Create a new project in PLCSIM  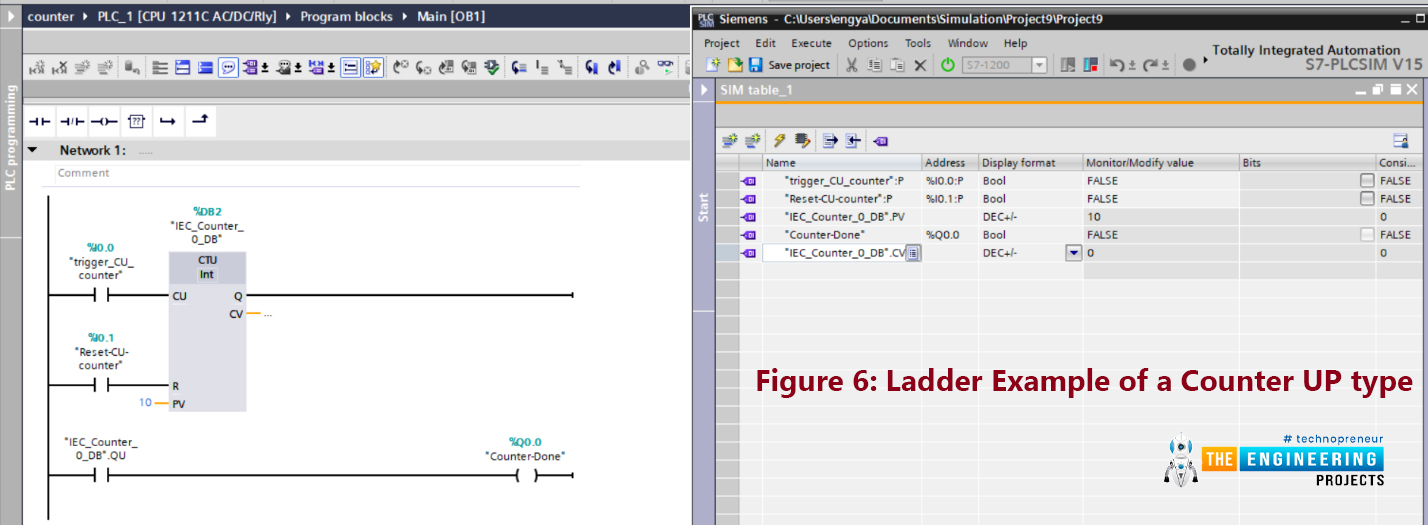pos(713,65)
